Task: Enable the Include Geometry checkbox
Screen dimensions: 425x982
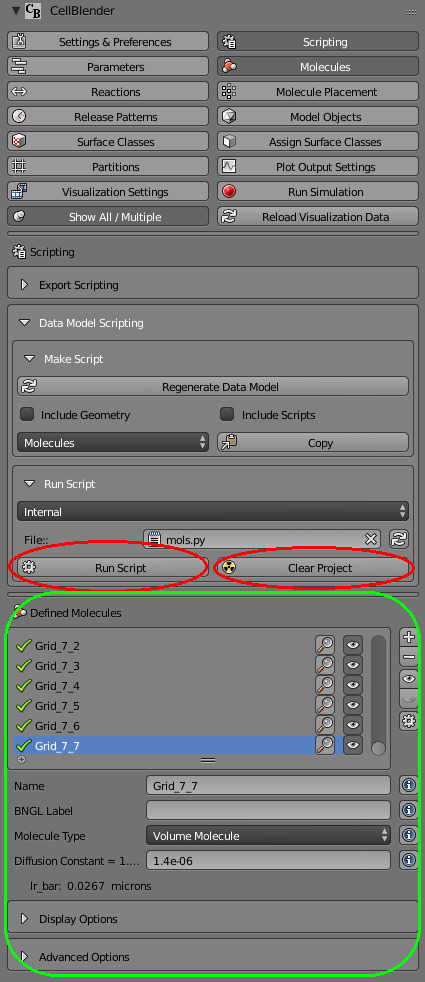Action: coord(27,415)
